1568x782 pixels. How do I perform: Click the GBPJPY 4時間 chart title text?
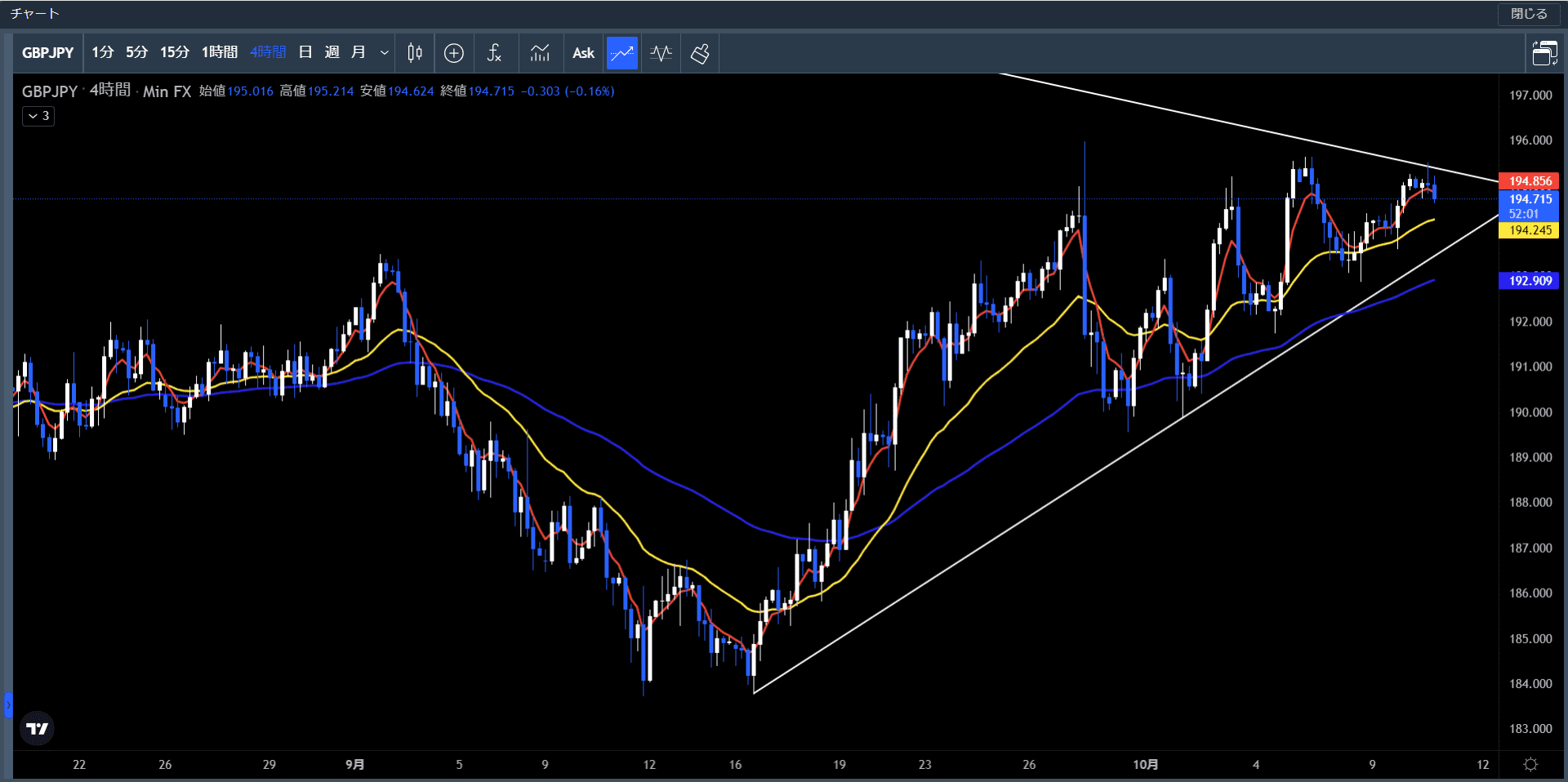[76, 91]
